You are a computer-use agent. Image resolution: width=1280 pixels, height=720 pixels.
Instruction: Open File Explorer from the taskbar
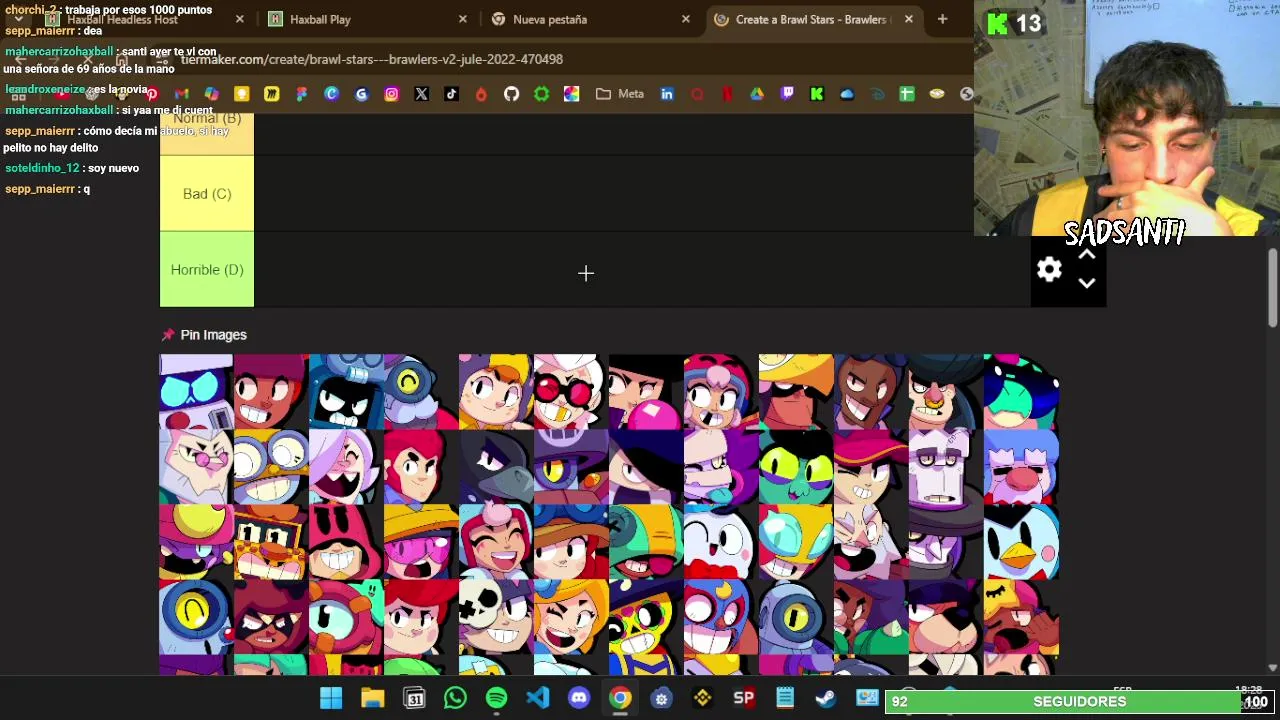click(x=372, y=698)
